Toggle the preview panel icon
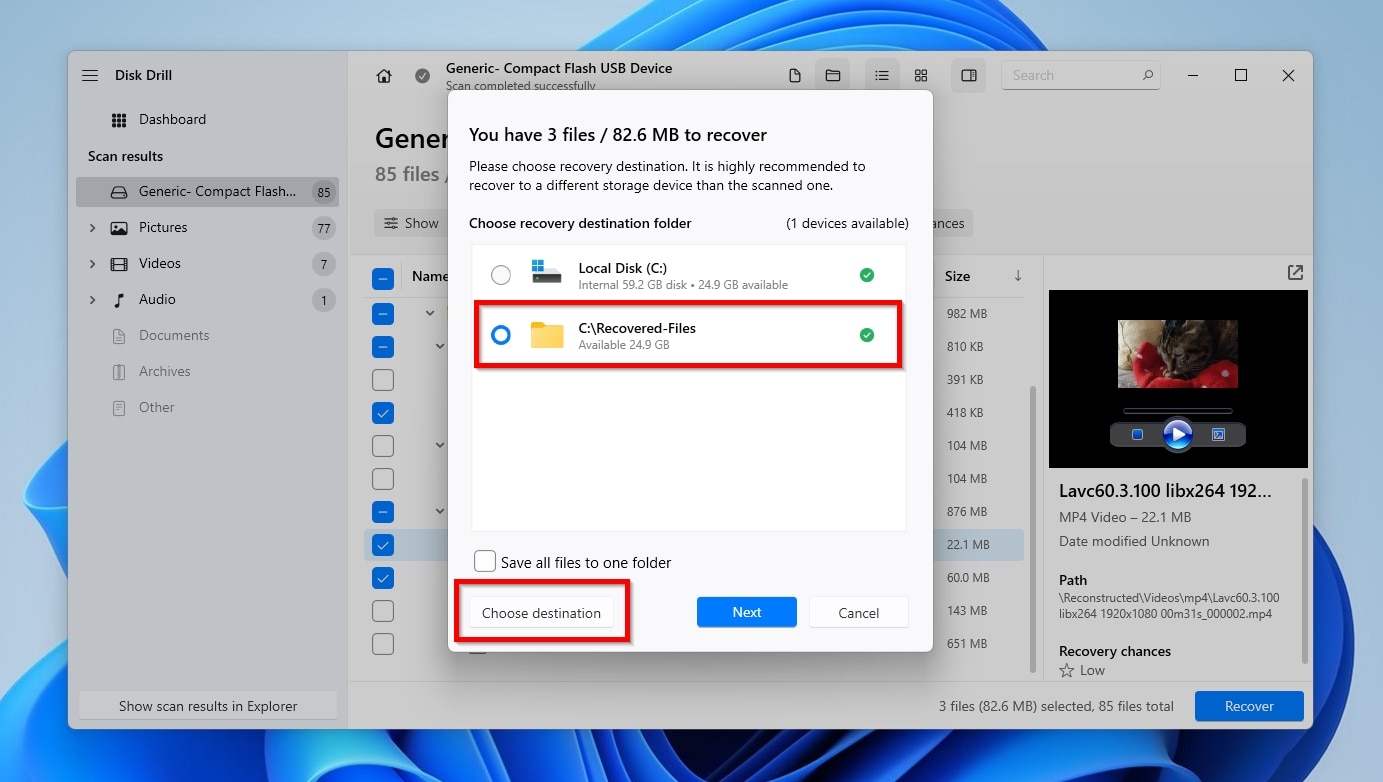This screenshot has height=782, width=1383. (968, 75)
